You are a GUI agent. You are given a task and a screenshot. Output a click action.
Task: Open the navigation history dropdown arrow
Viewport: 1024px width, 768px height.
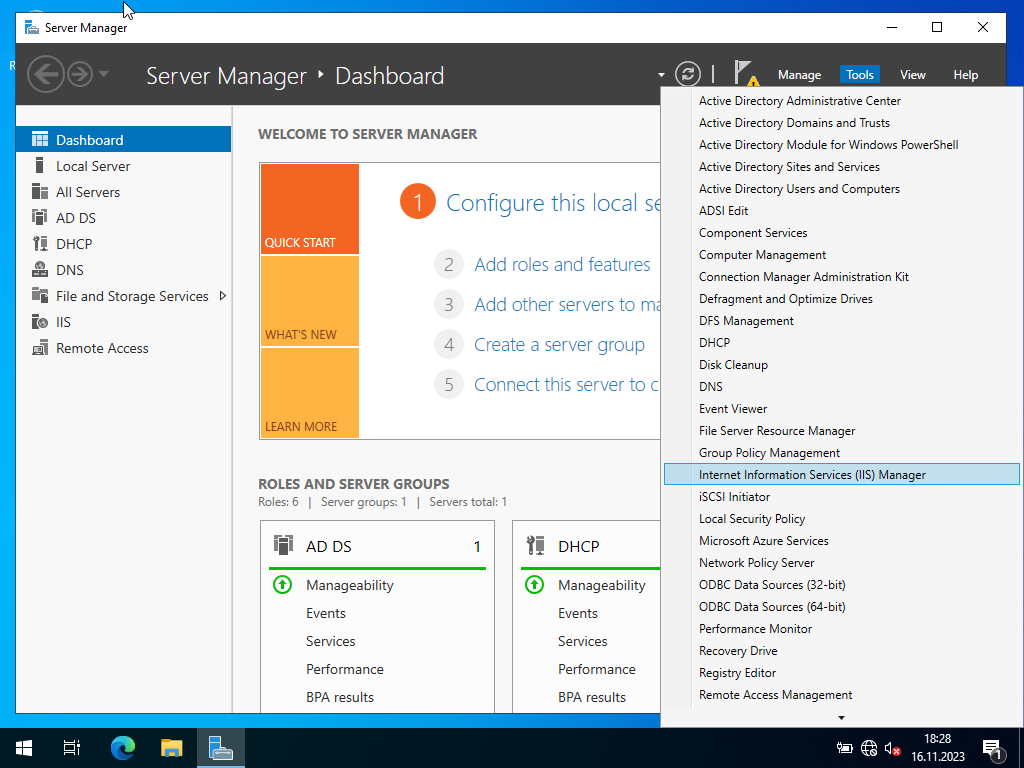click(x=104, y=74)
